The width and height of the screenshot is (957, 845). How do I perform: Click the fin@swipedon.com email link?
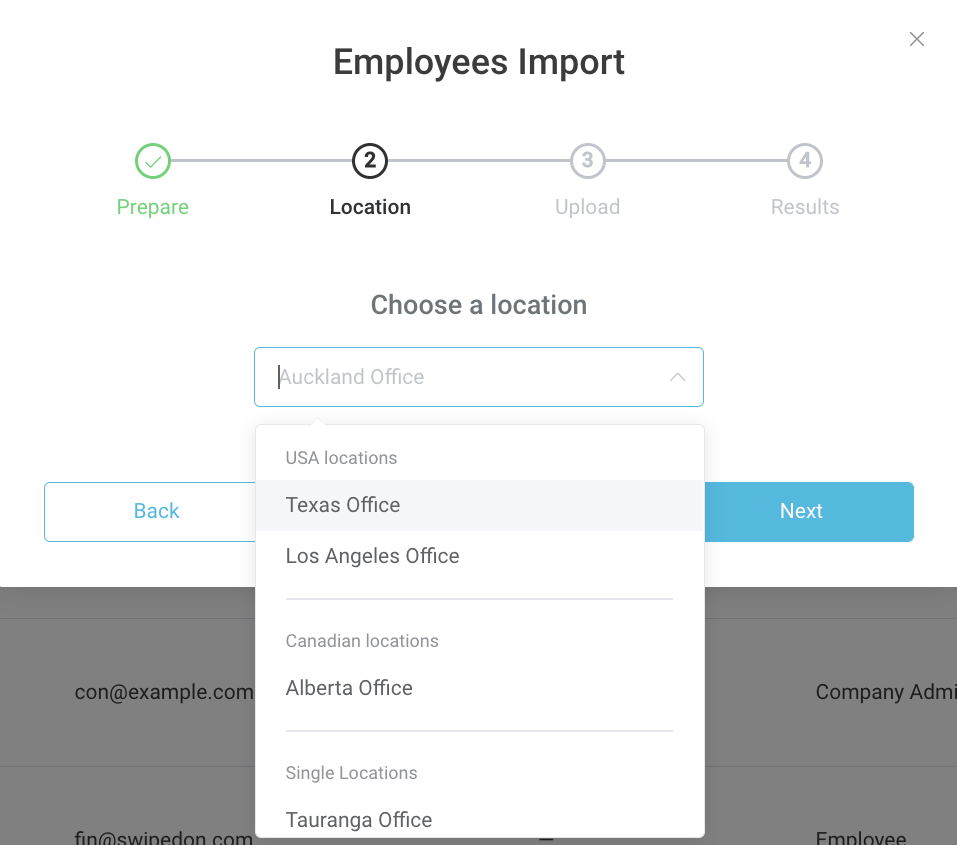pyautogui.click(x=162, y=838)
